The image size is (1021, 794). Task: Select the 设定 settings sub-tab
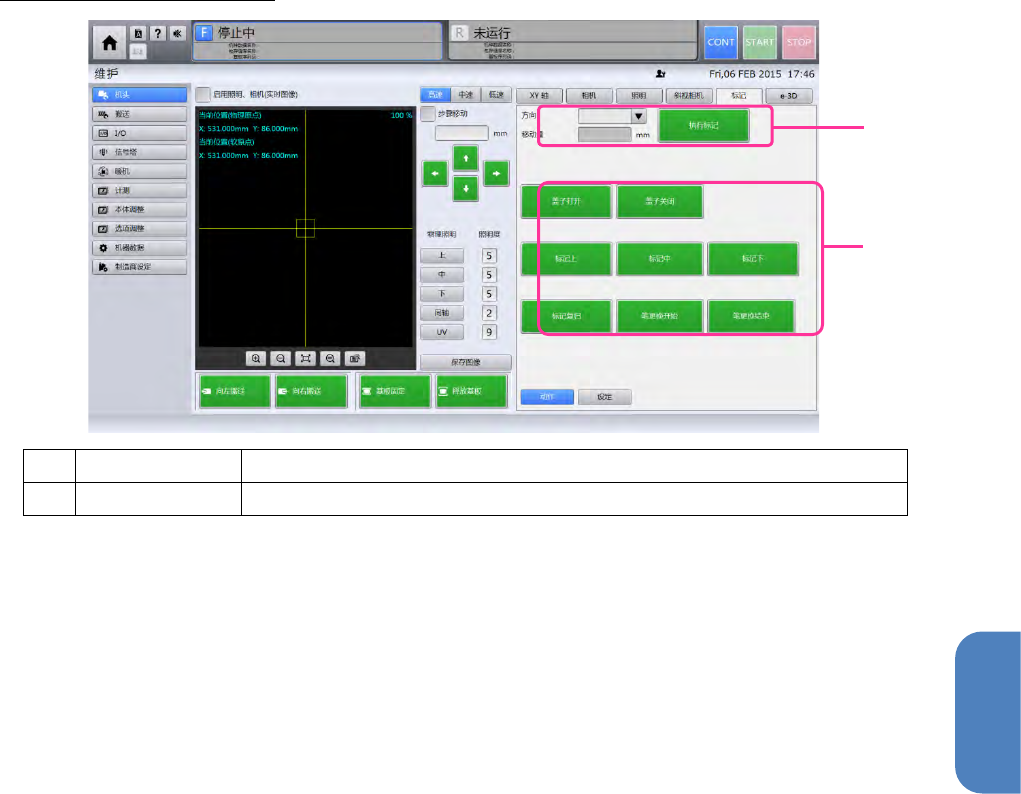tap(604, 397)
